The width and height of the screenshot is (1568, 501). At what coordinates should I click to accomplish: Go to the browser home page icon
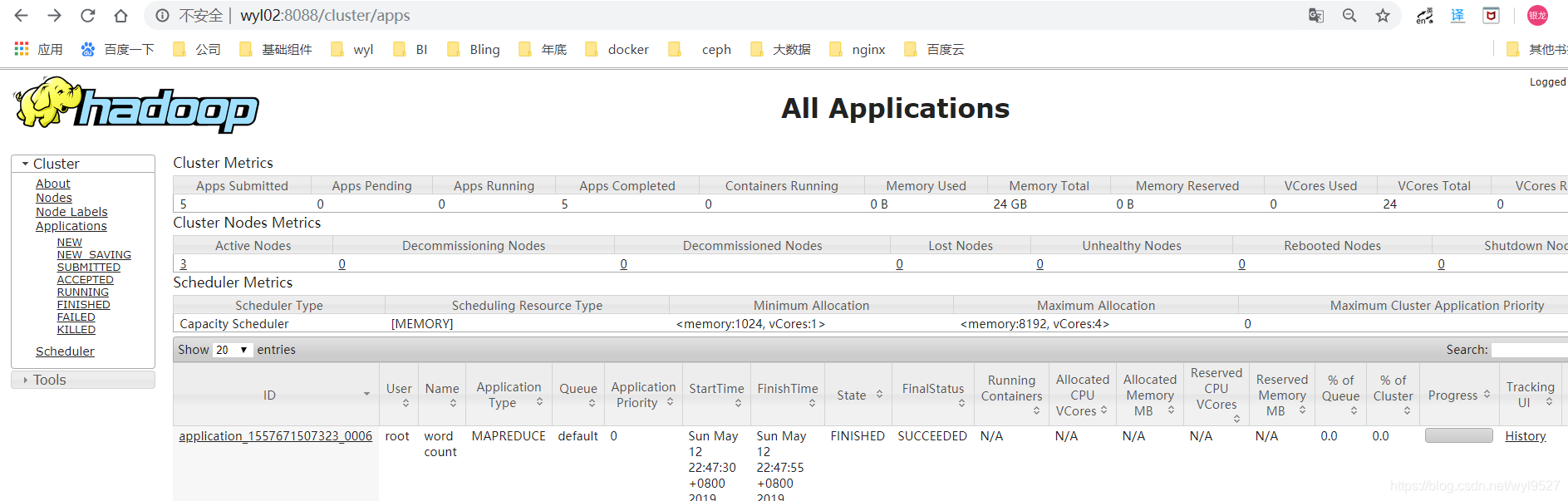(x=120, y=16)
